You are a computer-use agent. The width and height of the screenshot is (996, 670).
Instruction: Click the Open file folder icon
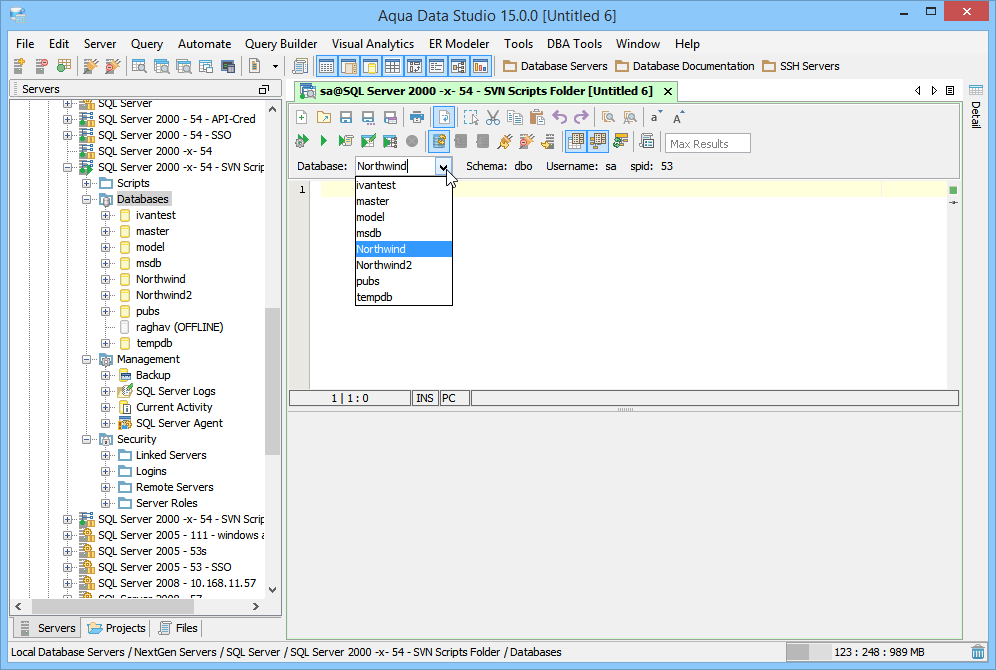[x=324, y=117]
